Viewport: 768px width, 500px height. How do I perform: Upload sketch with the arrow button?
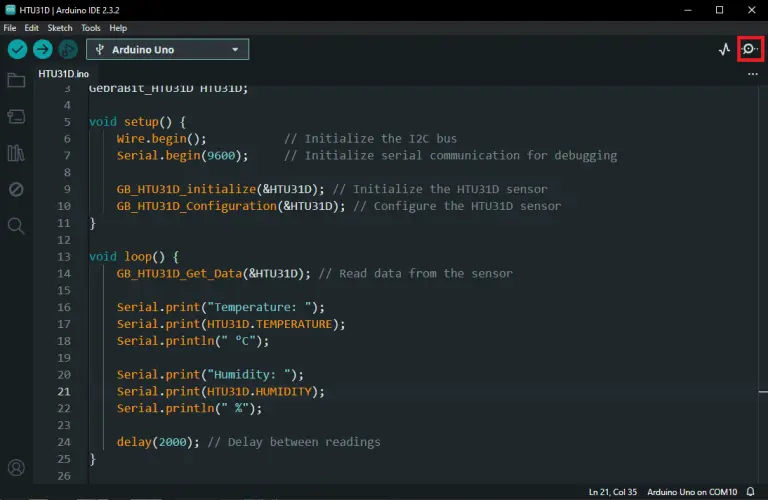[43, 49]
